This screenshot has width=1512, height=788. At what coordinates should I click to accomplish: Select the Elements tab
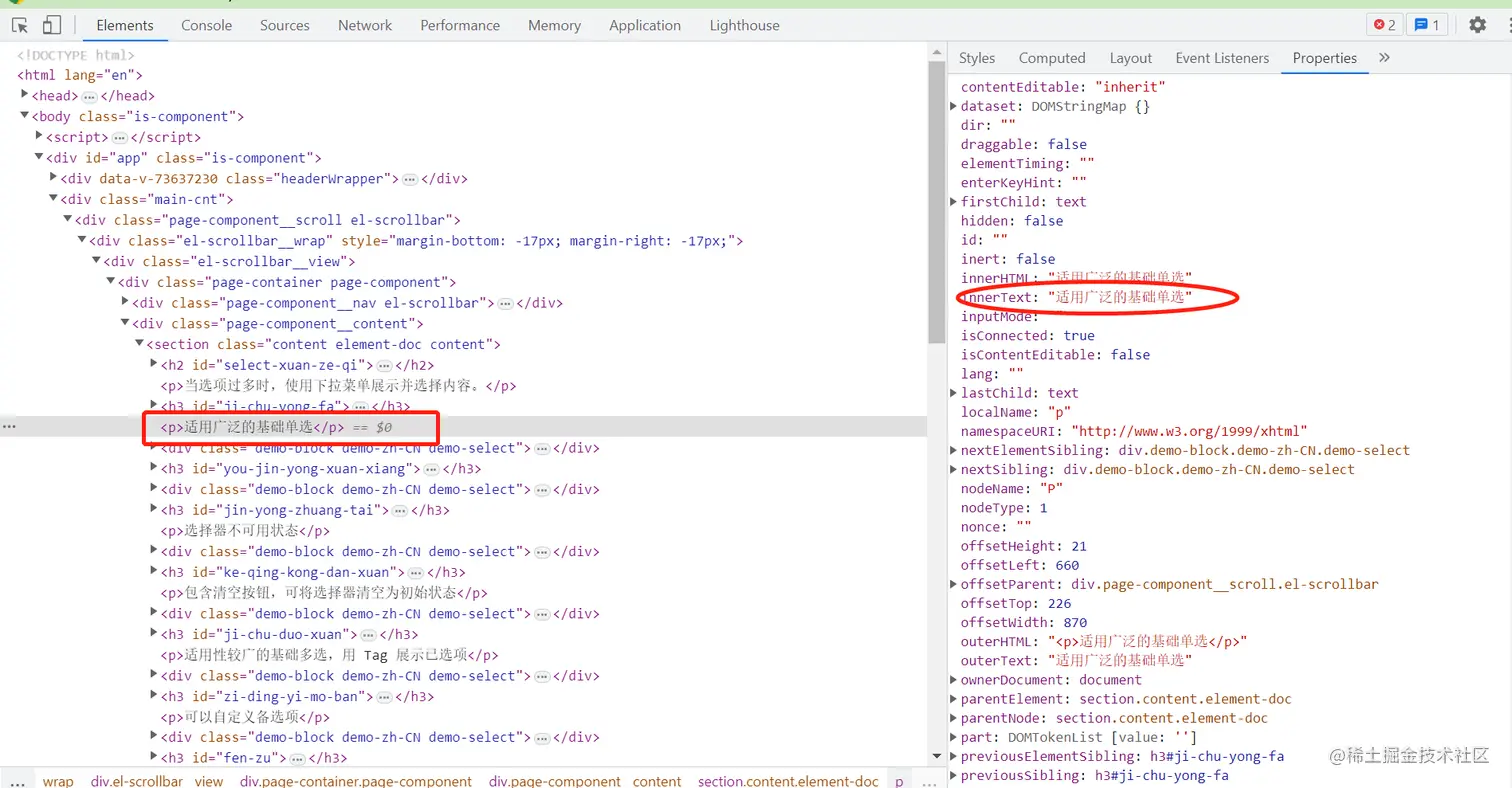pos(125,25)
